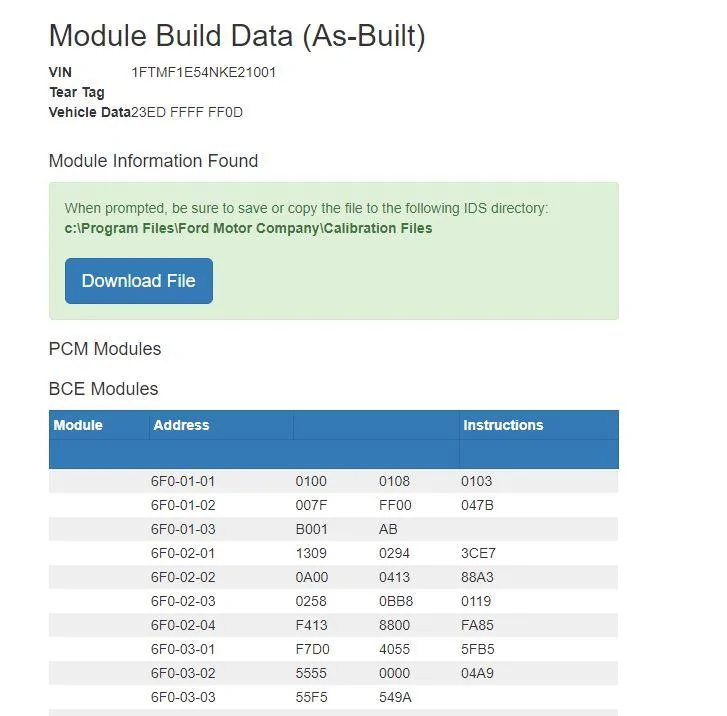Click the BCE Modules heading
Screen dimensions: 727x716
coord(103,389)
